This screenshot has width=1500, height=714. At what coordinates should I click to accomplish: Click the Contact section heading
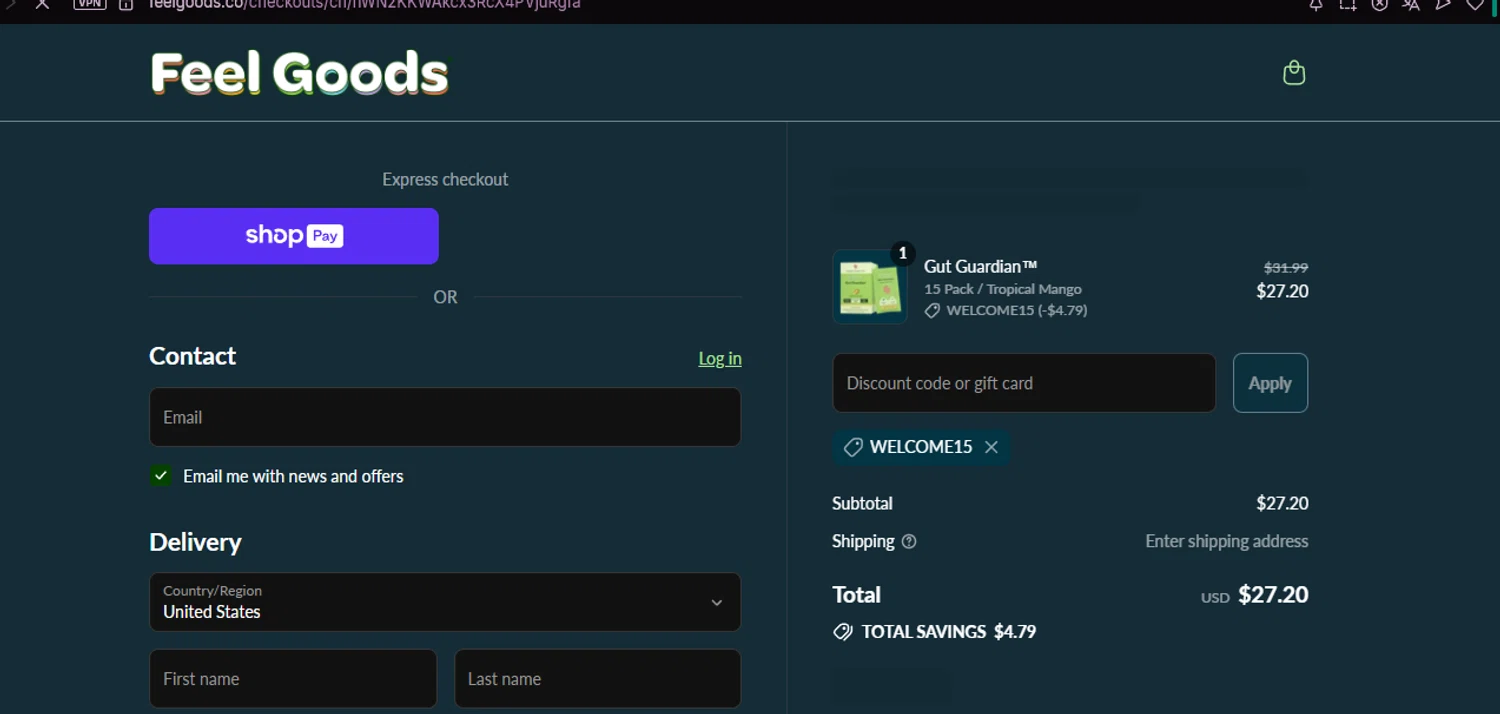(192, 356)
